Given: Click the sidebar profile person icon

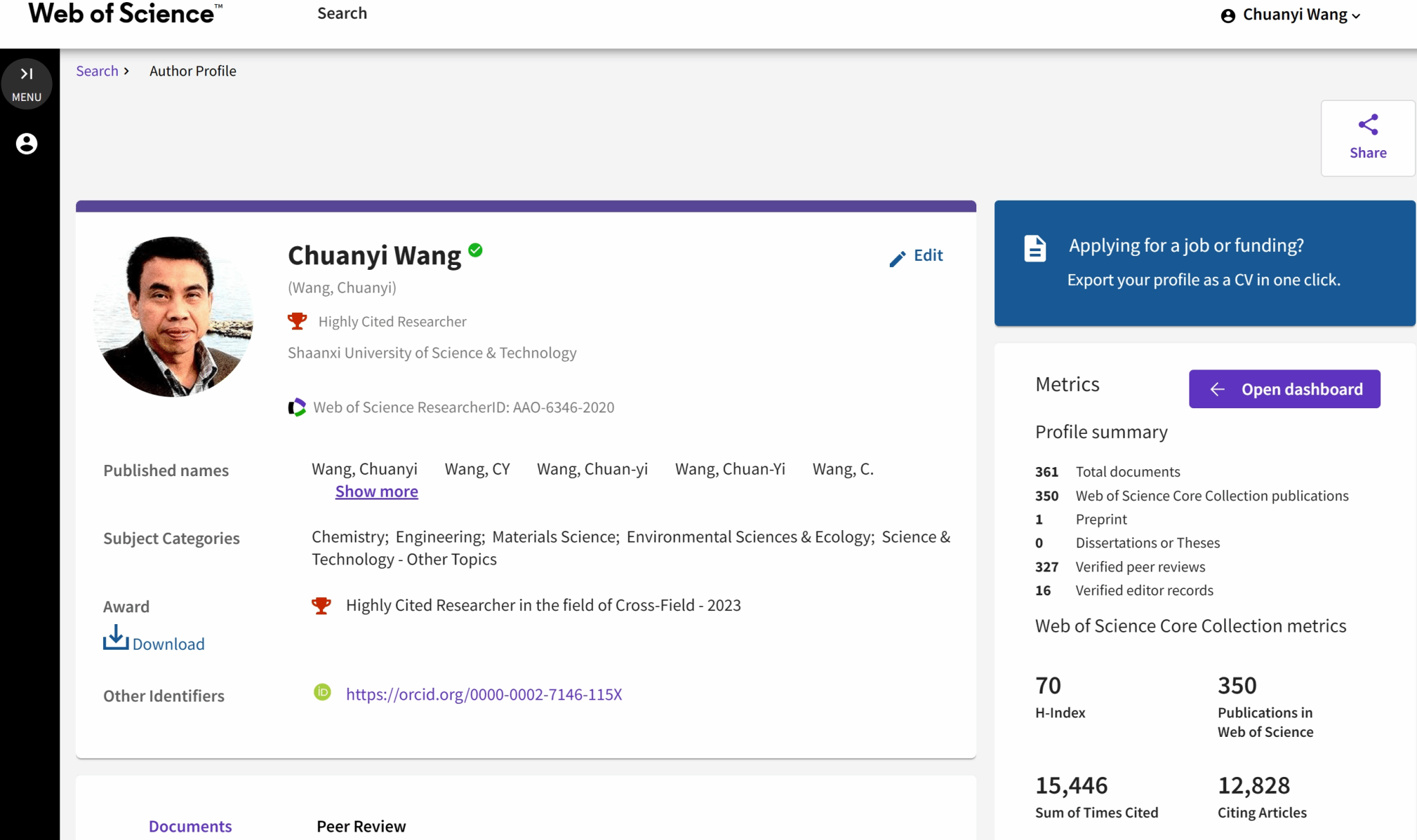Looking at the screenshot, I should pyautogui.click(x=26, y=143).
